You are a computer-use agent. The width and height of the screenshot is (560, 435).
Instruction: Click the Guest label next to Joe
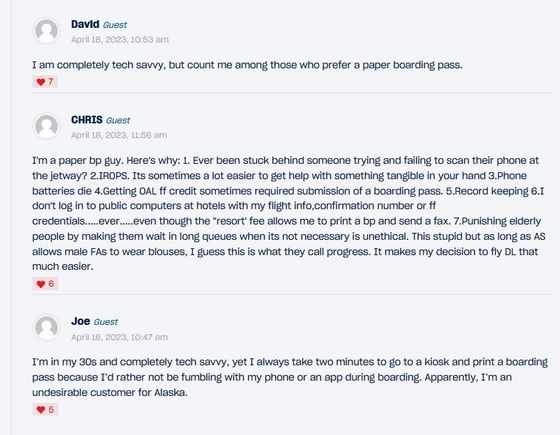(106, 322)
